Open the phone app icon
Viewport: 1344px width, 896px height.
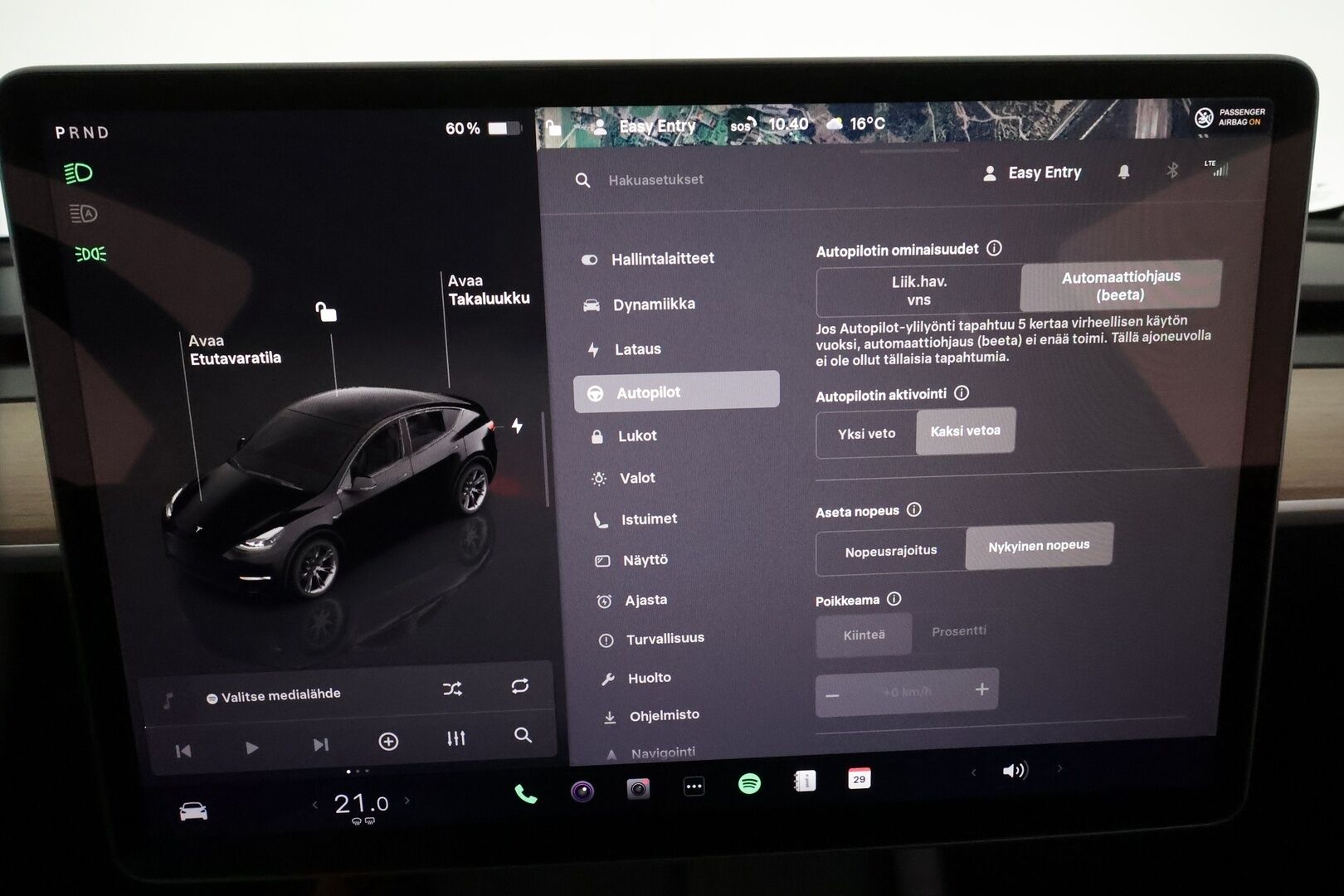tap(526, 794)
